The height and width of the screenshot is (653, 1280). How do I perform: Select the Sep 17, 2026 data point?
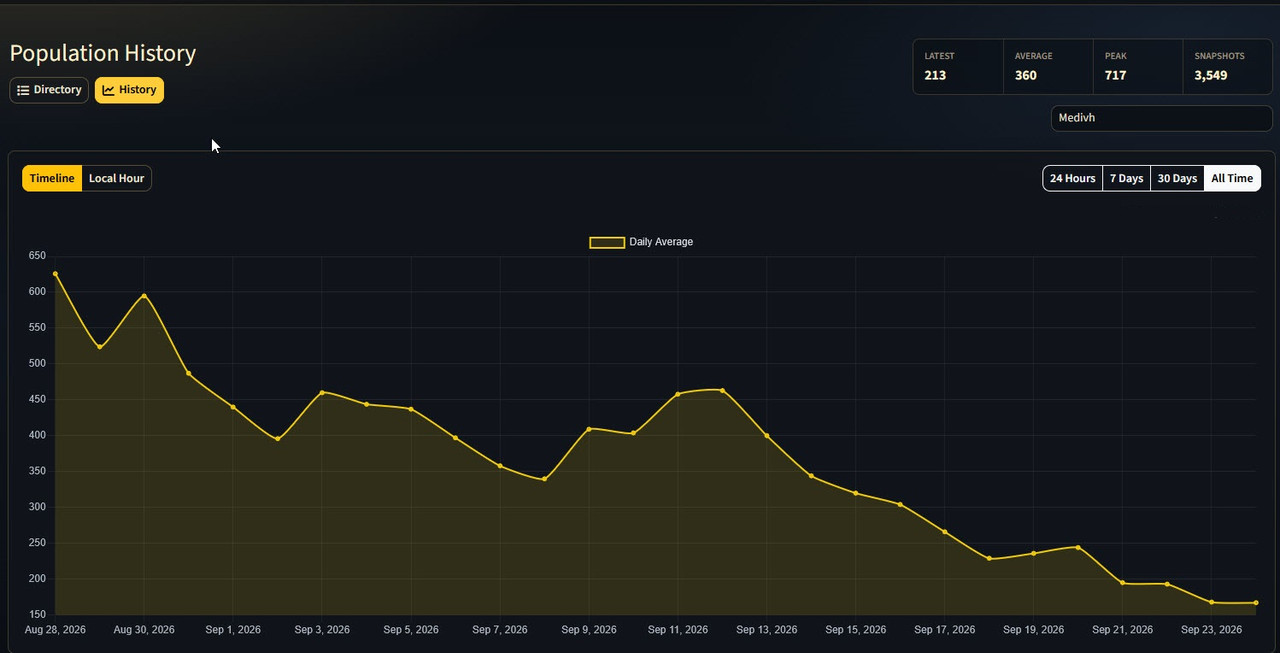[x=945, y=532]
